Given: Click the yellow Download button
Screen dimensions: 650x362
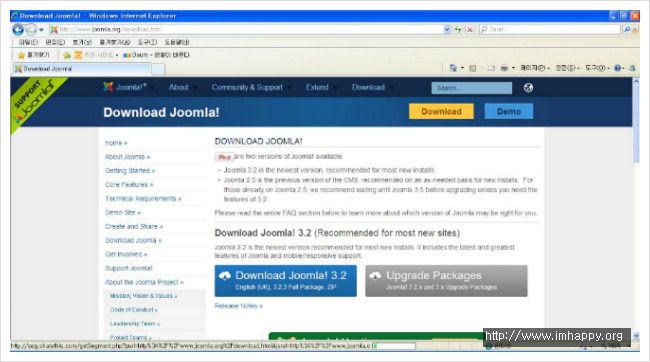Looking at the screenshot, I should tap(441, 112).
